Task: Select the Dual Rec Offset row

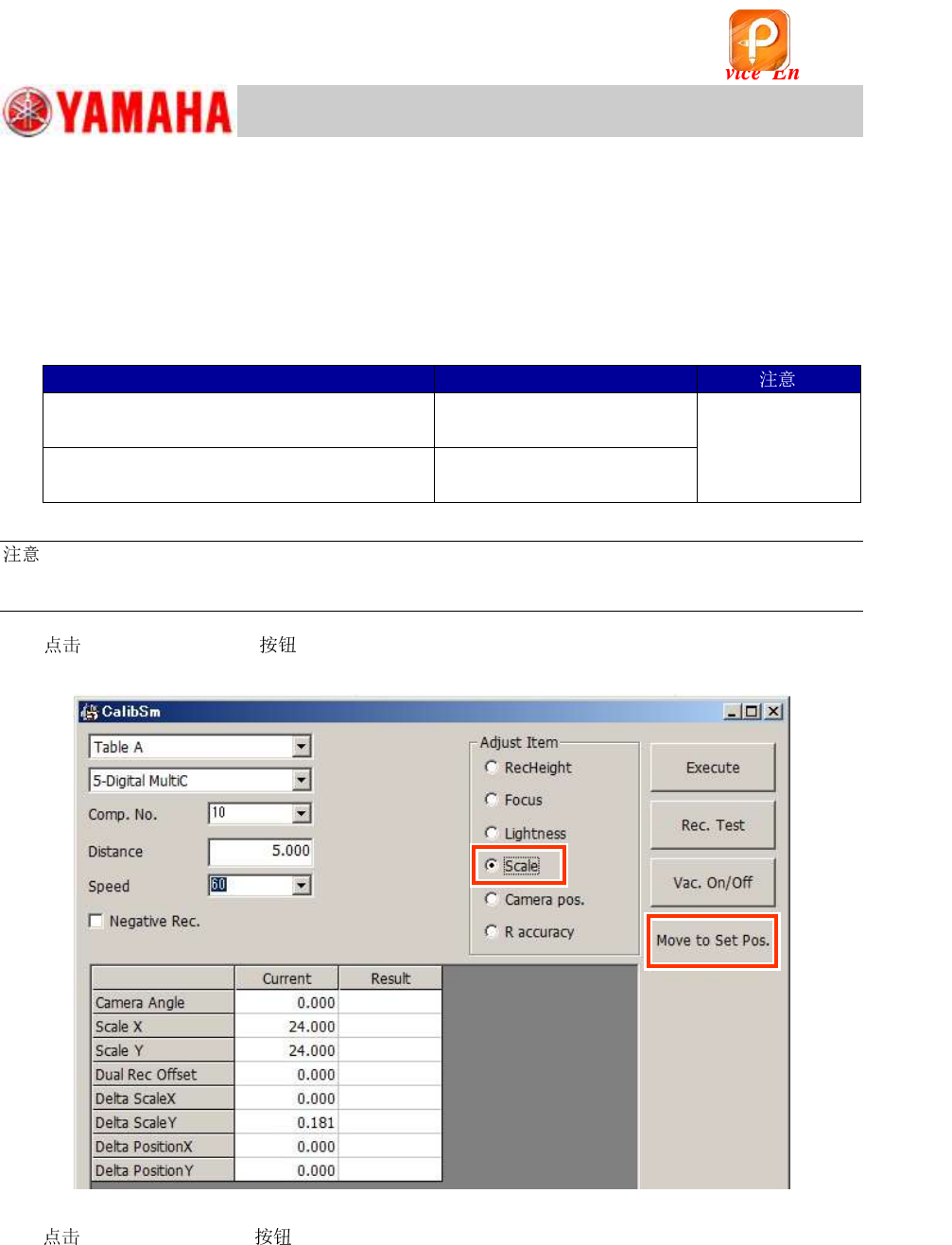Action: tap(163, 1075)
